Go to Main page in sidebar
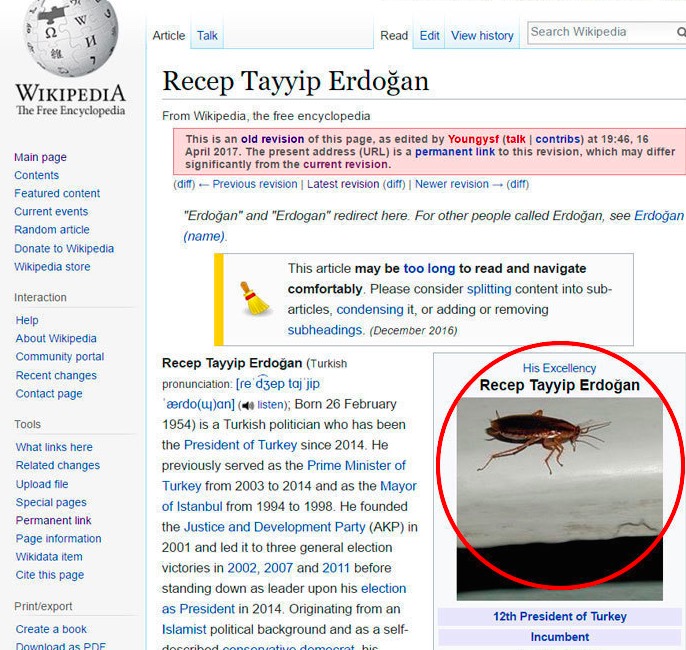The image size is (686, 650). pos(40,157)
